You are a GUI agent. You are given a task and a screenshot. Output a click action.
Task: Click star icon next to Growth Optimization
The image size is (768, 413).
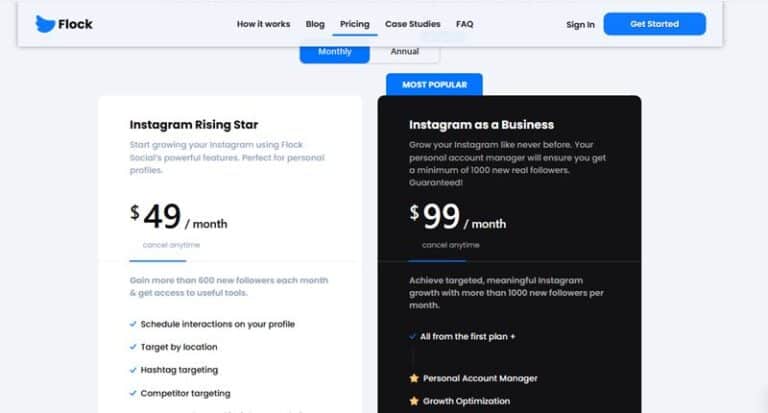[413, 401]
